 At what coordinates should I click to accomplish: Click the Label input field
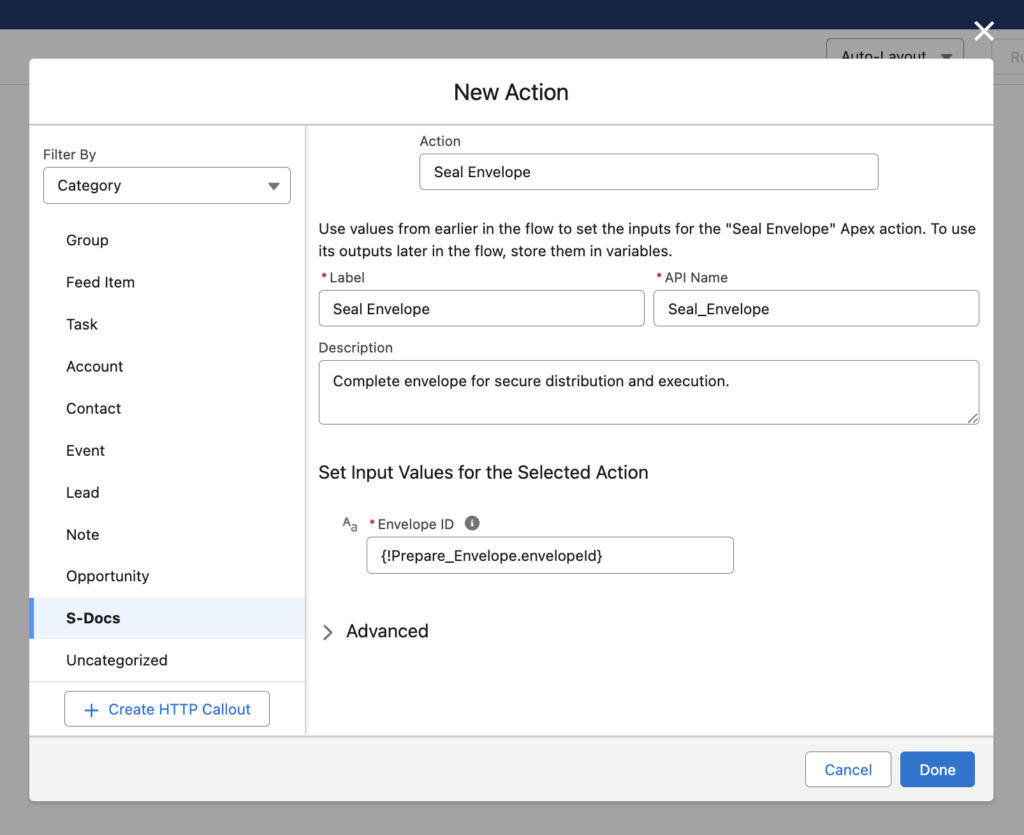tap(481, 308)
